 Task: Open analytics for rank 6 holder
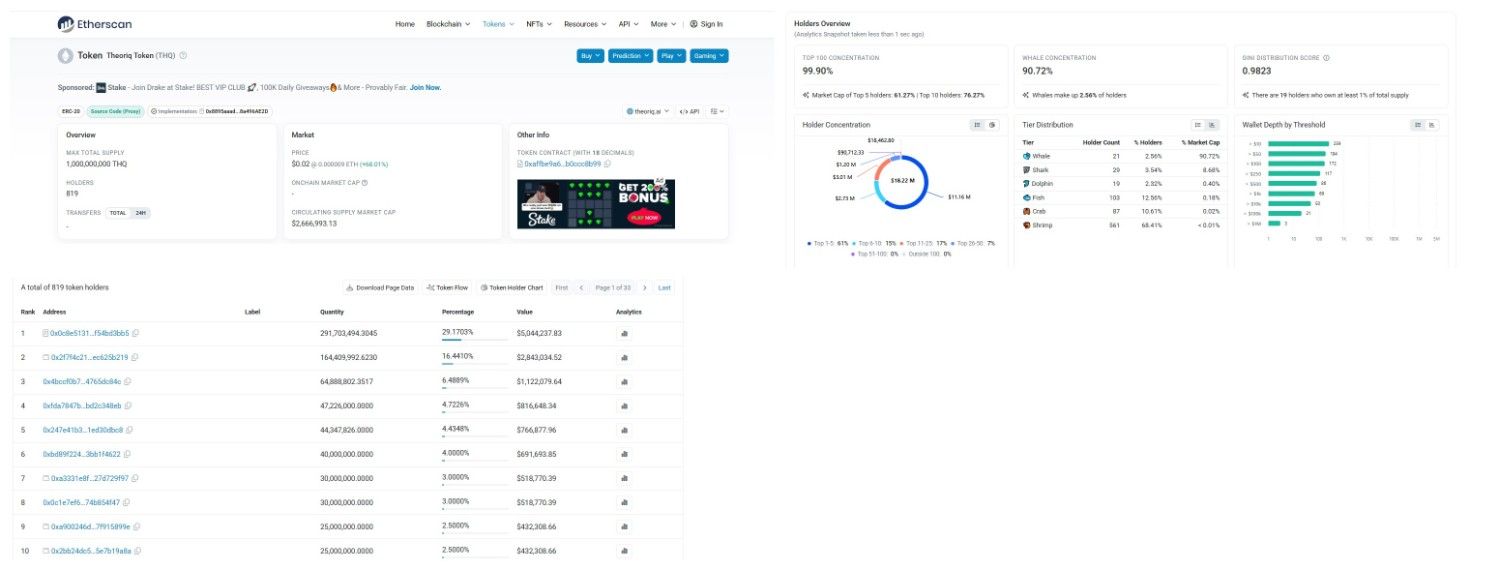(x=625, y=454)
